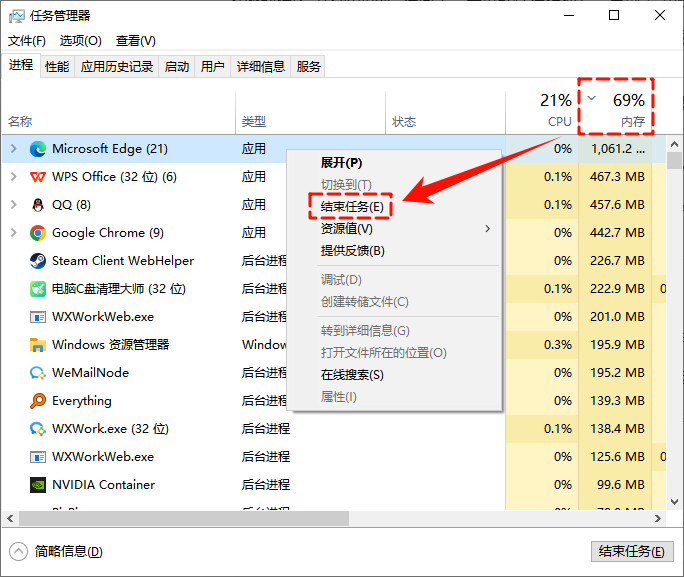
Task: Click the 442.7 MB memory value
Action: tap(617, 232)
